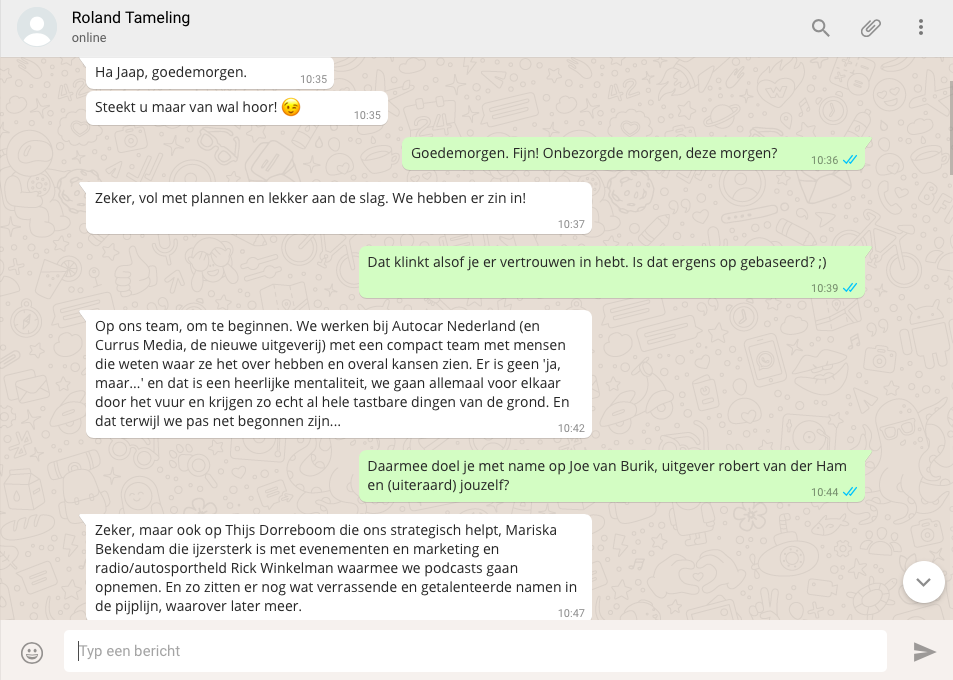The width and height of the screenshot is (953, 680).
Task: Focus the 'Typ een bericht' input field
Action: tap(475, 651)
